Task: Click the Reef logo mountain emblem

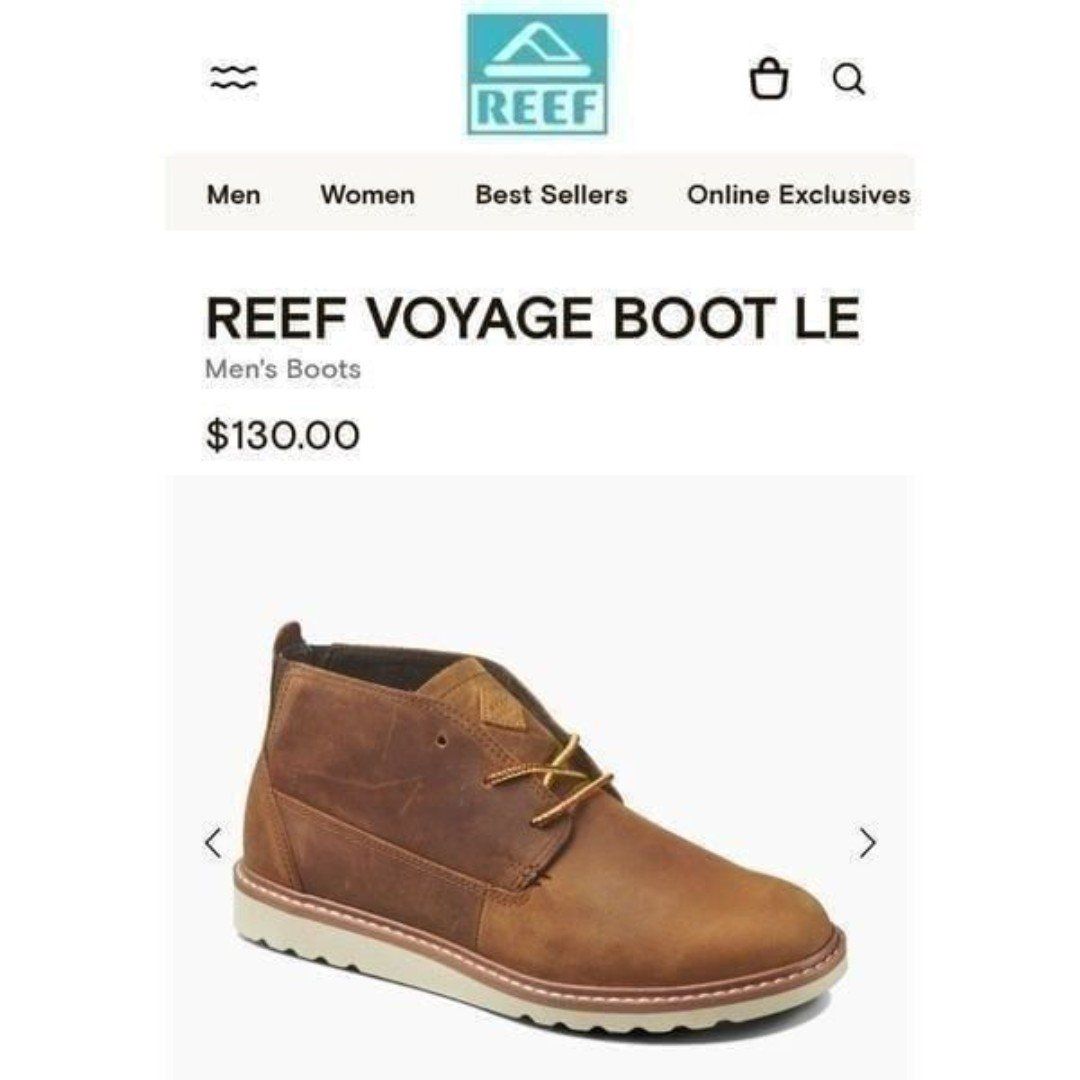Action: (537, 50)
